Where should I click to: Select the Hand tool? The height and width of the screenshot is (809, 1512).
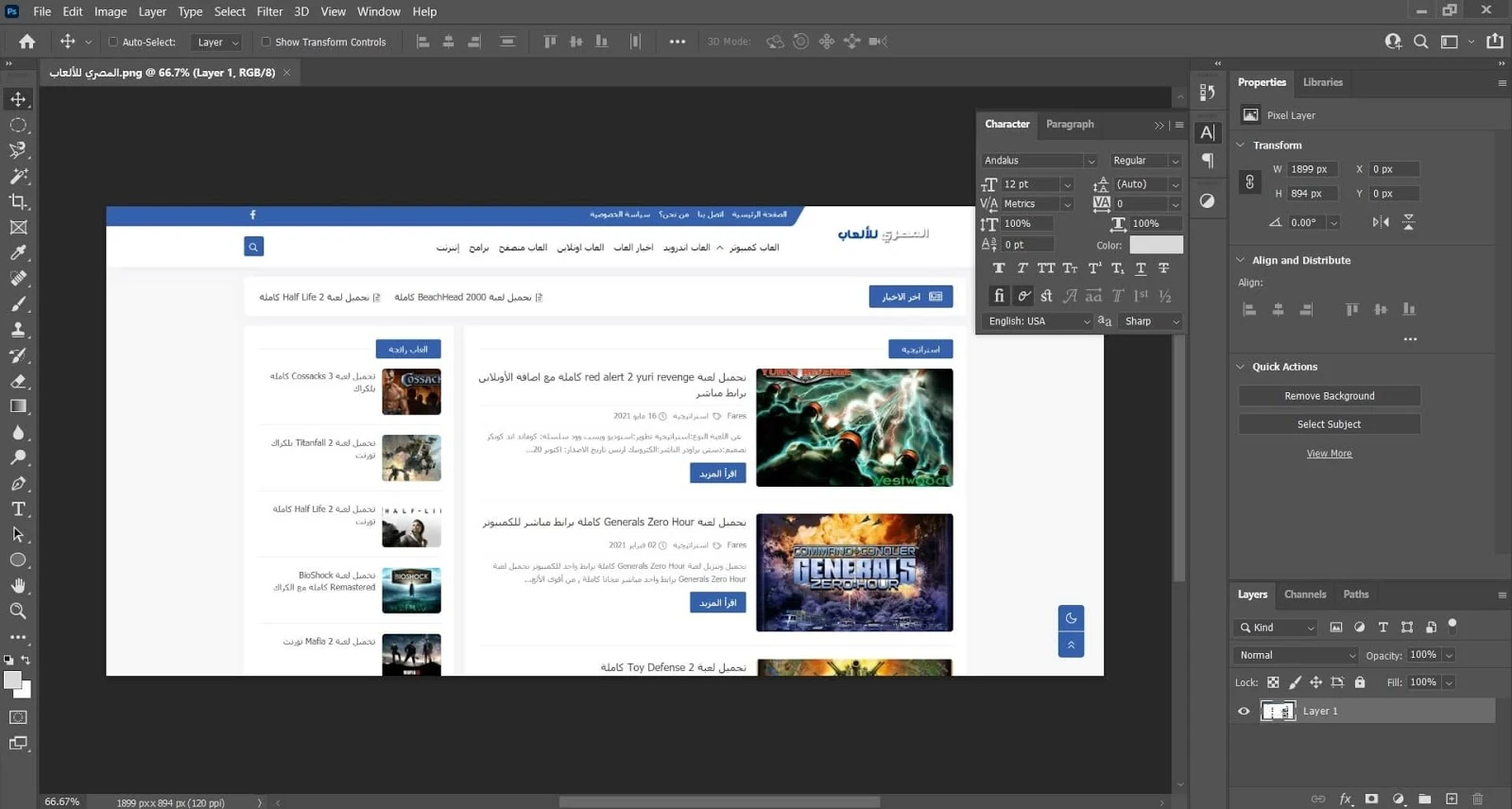(x=18, y=585)
